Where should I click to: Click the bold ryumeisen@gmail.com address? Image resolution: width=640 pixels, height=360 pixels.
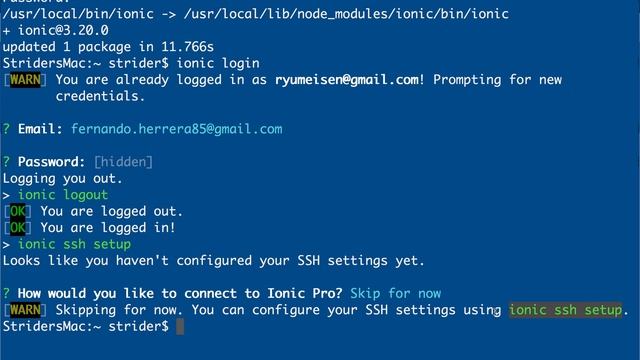point(347,80)
